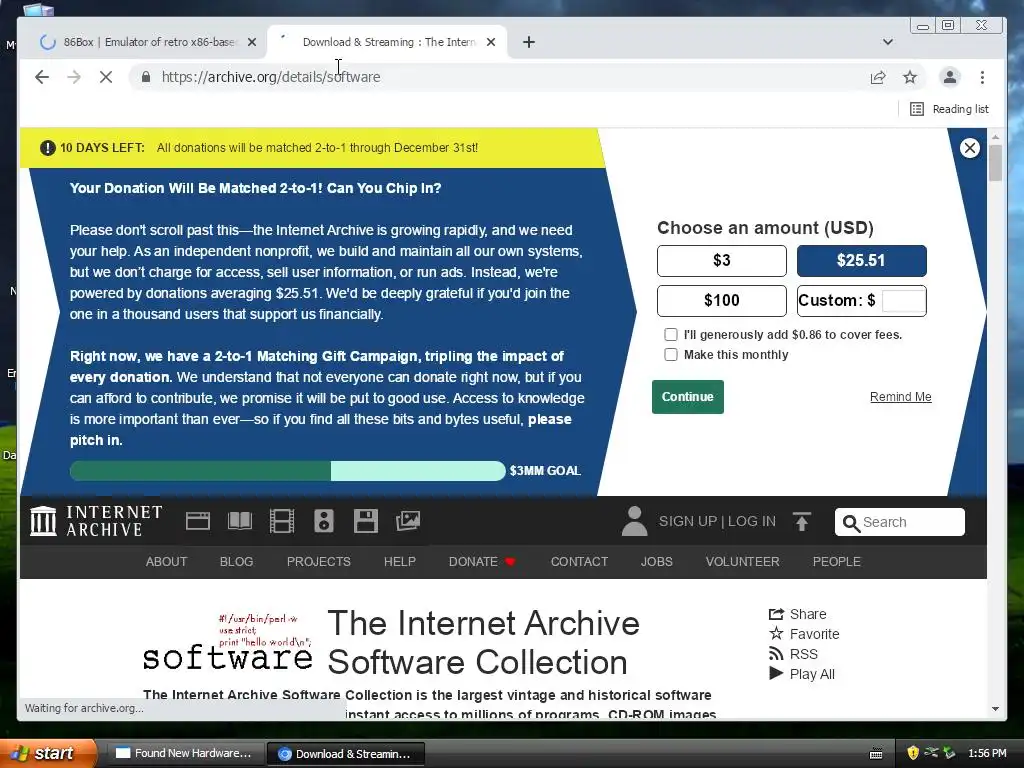
Task: Bookmark this page with star icon
Action: (x=910, y=77)
